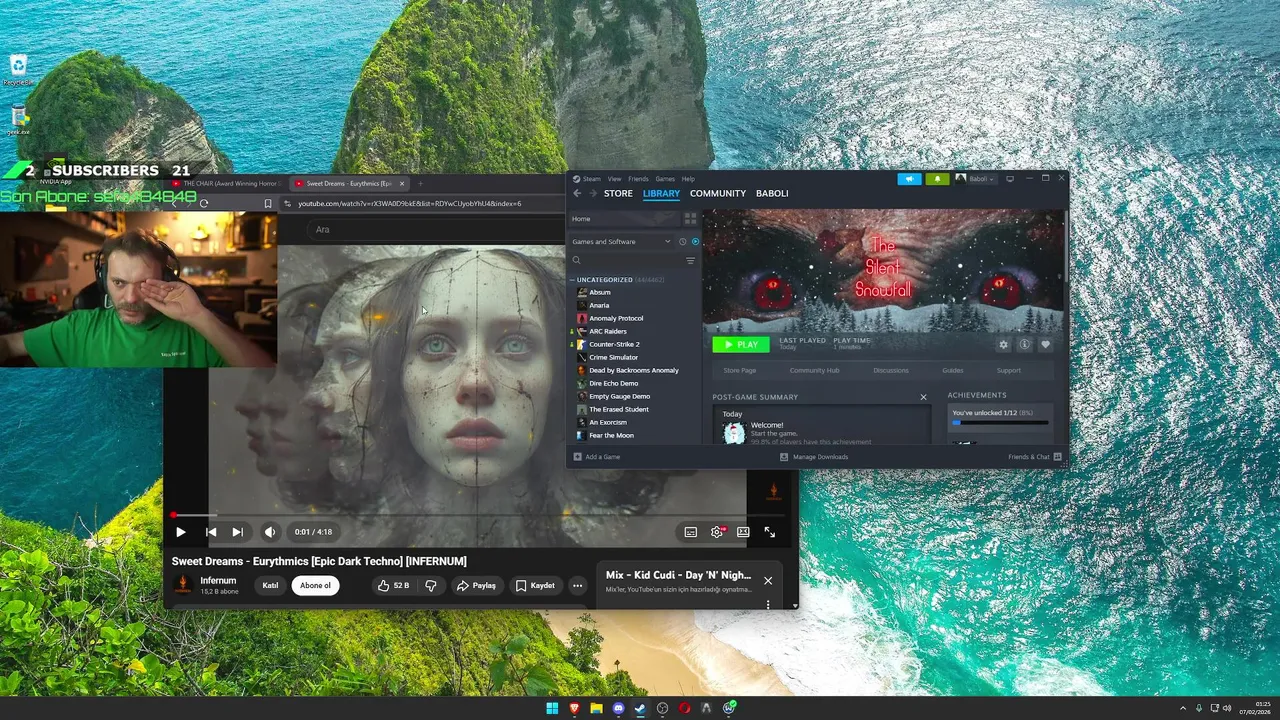1280x720 pixels.
Task: Mute the YouTube video volume
Action: [269, 532]
